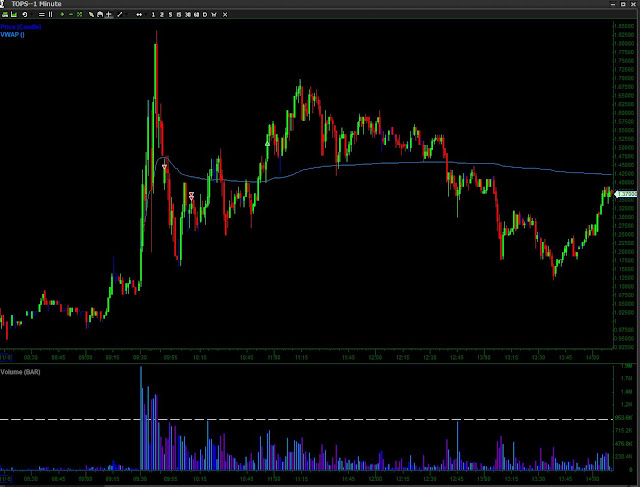Click the 238.4K label on volume axis
This screenshot has height=487, width=640.
(624, 457)
